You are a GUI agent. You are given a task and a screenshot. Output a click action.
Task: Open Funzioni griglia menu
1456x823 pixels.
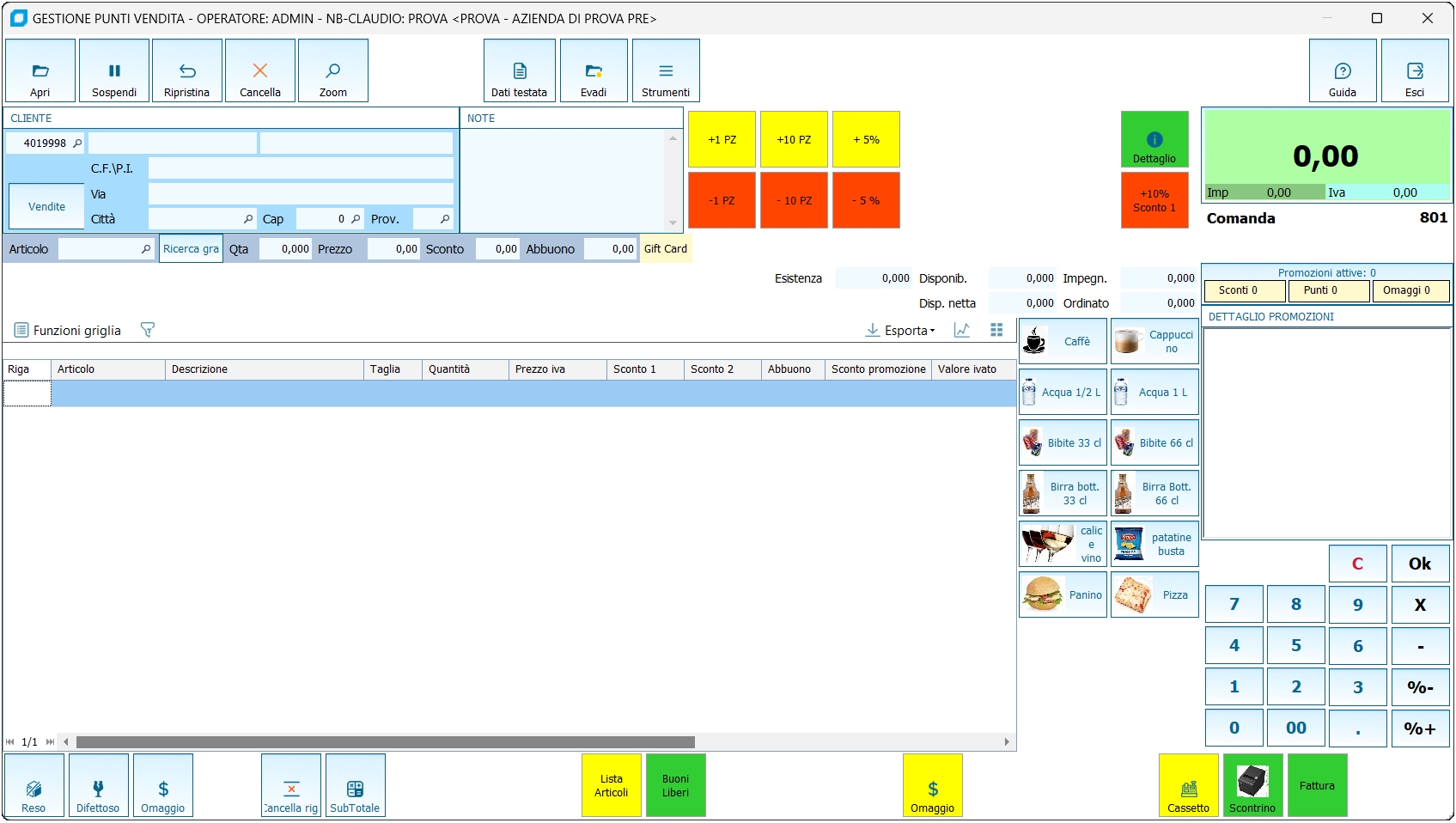pyautogui.click(x=68, y=331)
